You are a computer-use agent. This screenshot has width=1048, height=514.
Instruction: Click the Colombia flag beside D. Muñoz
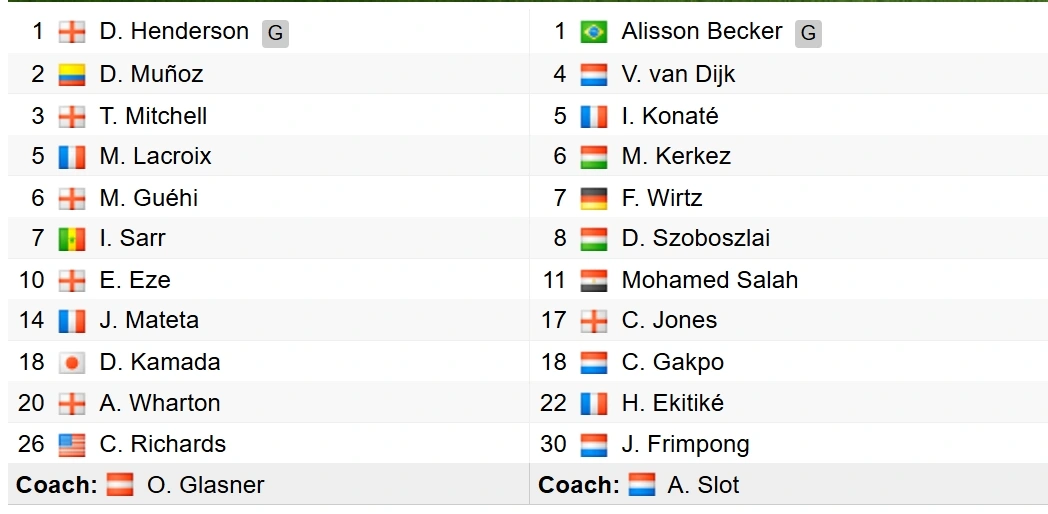pyautogui.click(x=72, y=74)
